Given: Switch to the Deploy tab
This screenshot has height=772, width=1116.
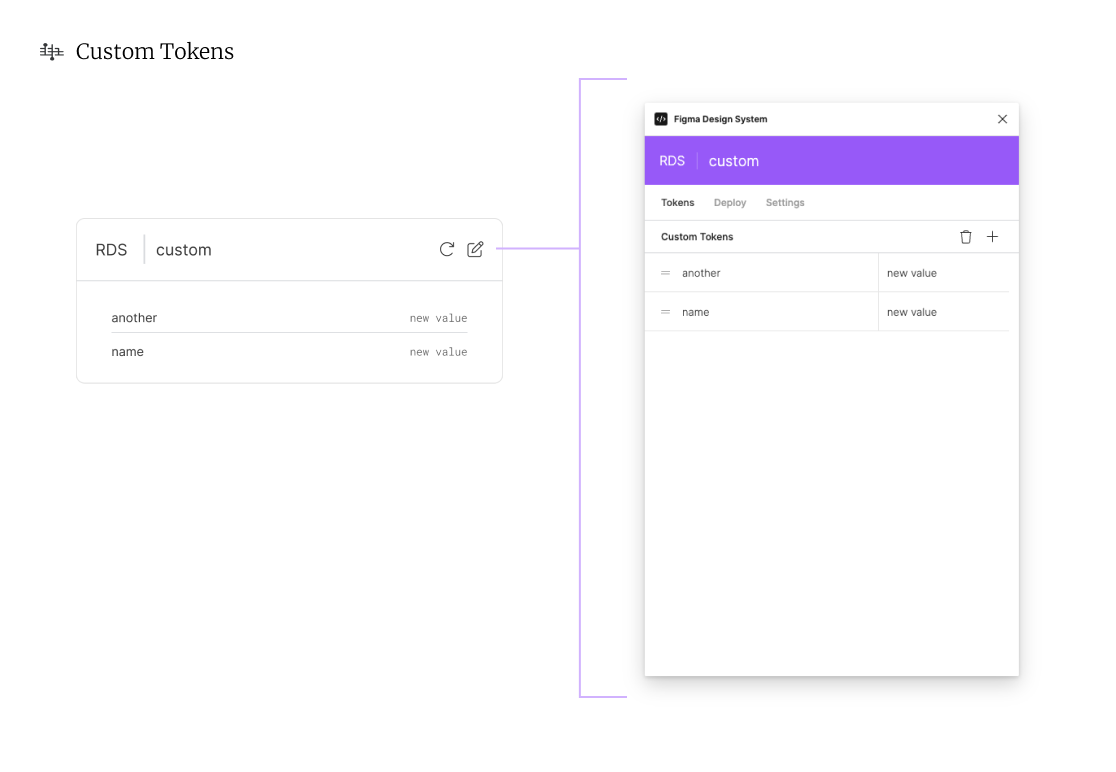Looking at the screenshot, I should pyautogui.click(x=730, y=203).
